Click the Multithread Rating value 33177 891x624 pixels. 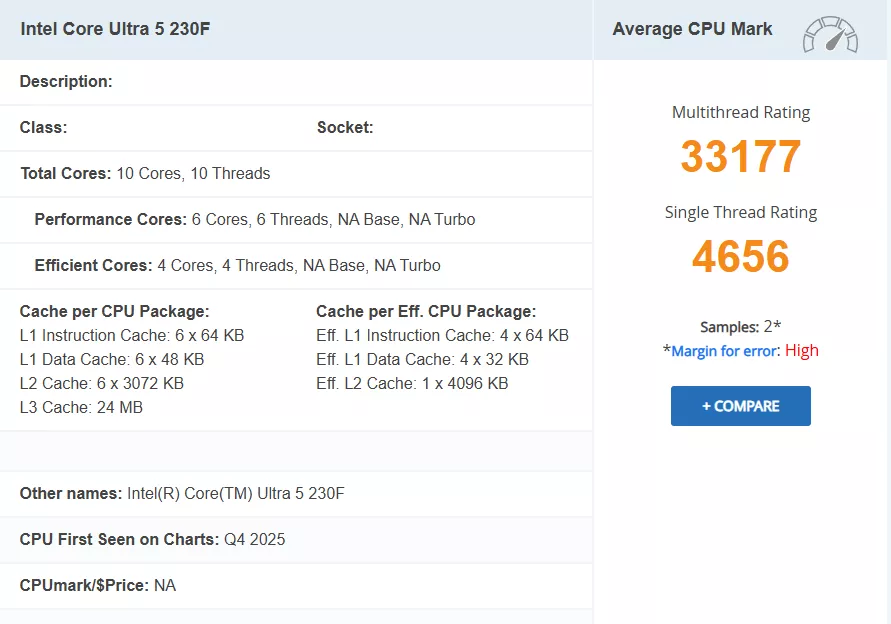click(740, 156)
